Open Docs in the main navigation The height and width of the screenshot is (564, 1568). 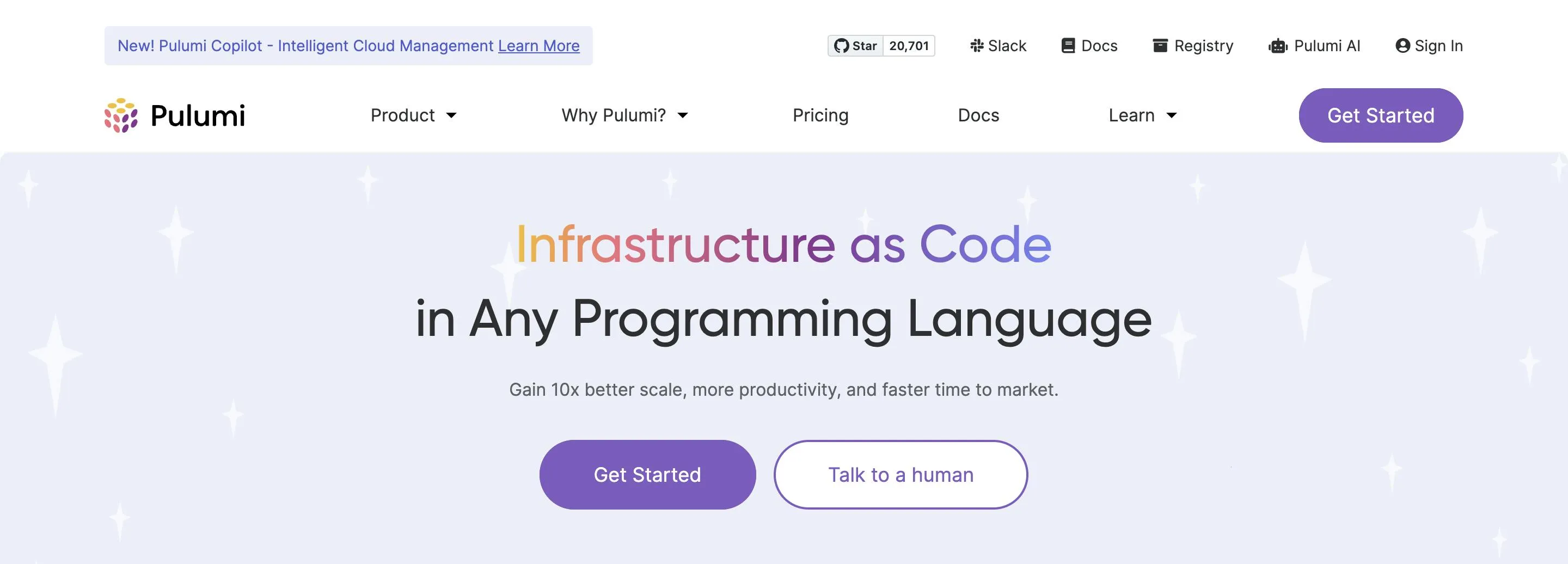(978, 115)
